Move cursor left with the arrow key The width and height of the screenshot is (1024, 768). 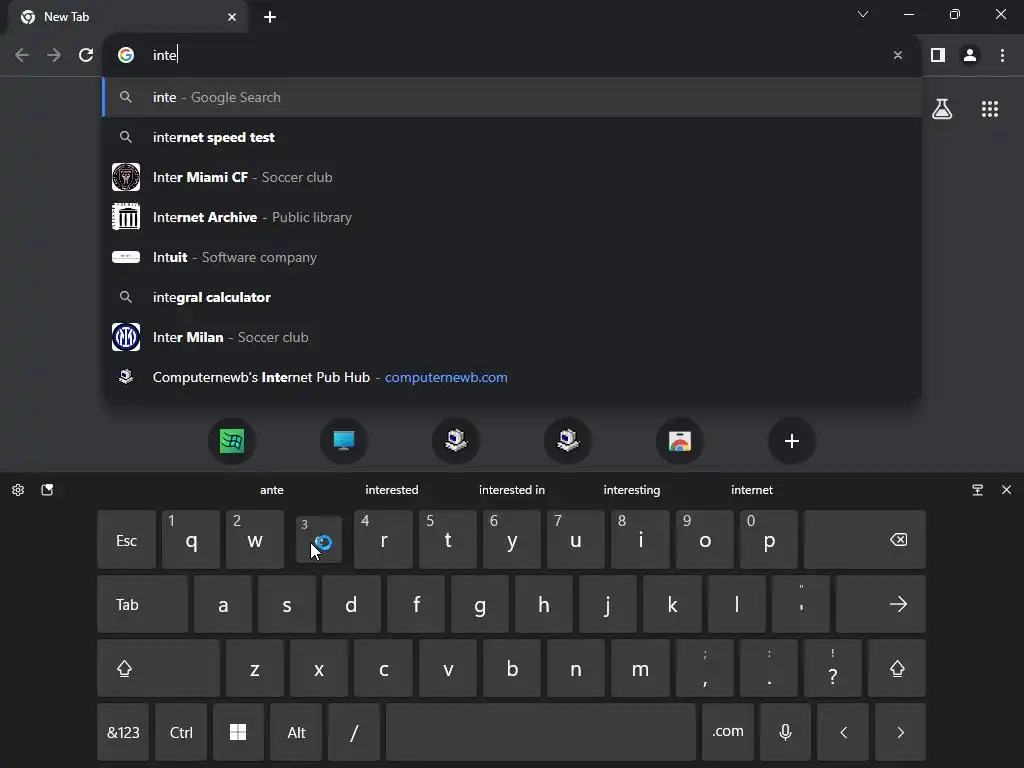843,732
